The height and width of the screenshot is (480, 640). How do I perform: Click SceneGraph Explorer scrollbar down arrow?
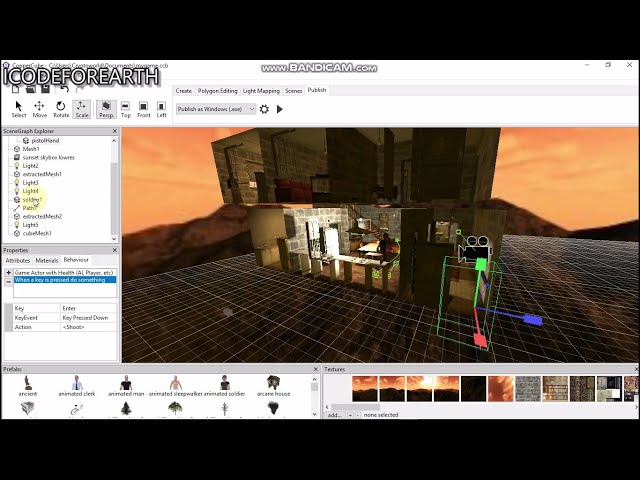[114, 239]
